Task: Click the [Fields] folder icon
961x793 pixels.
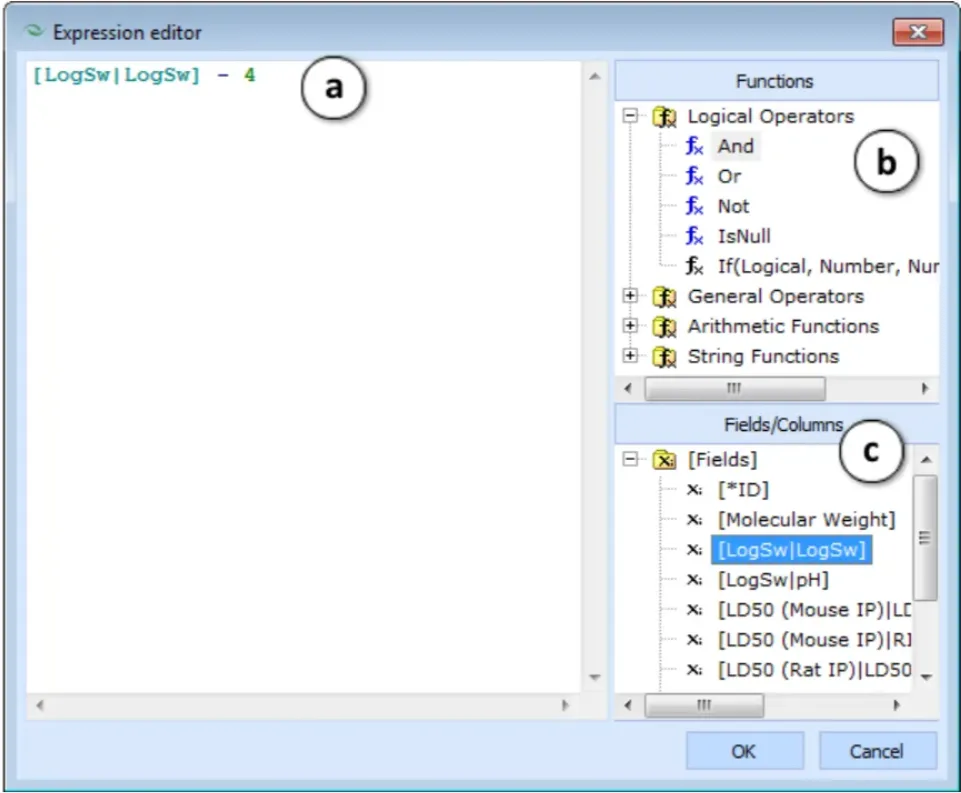Action: tap(664, 460)
